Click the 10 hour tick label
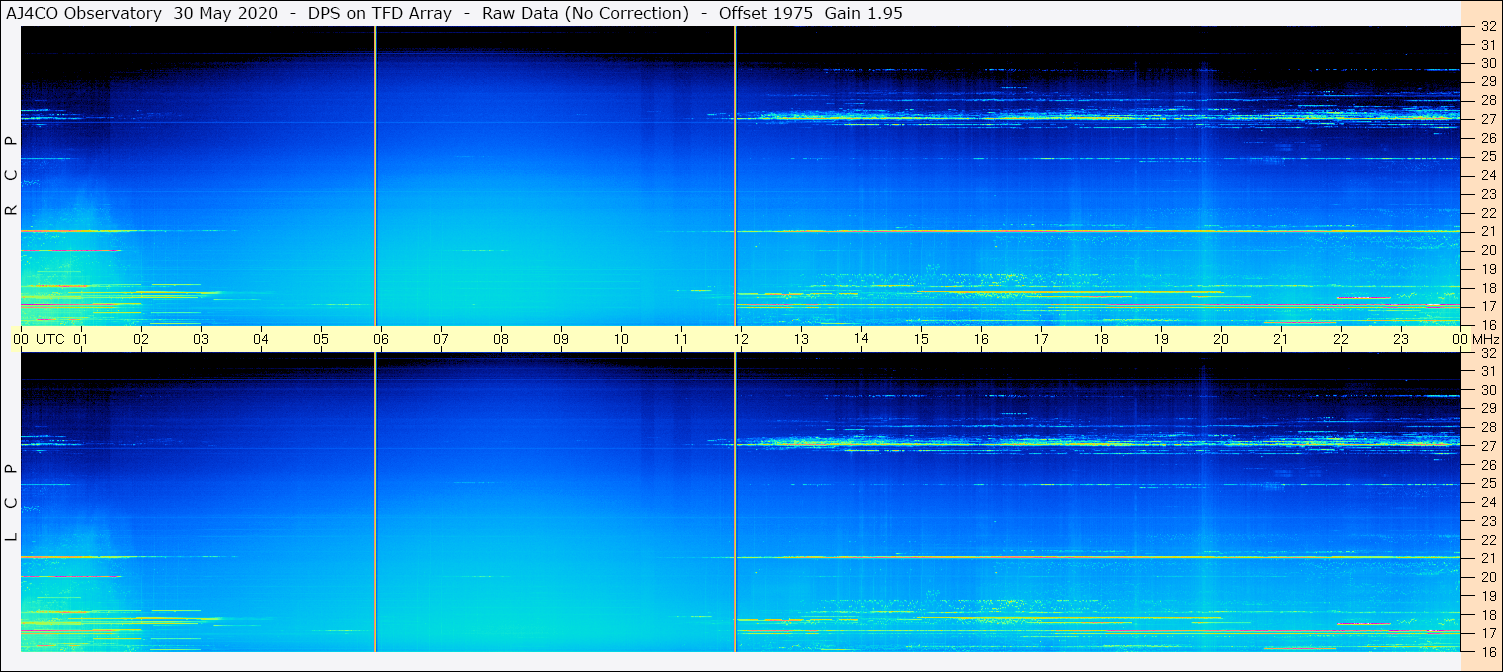 [621, 339]
